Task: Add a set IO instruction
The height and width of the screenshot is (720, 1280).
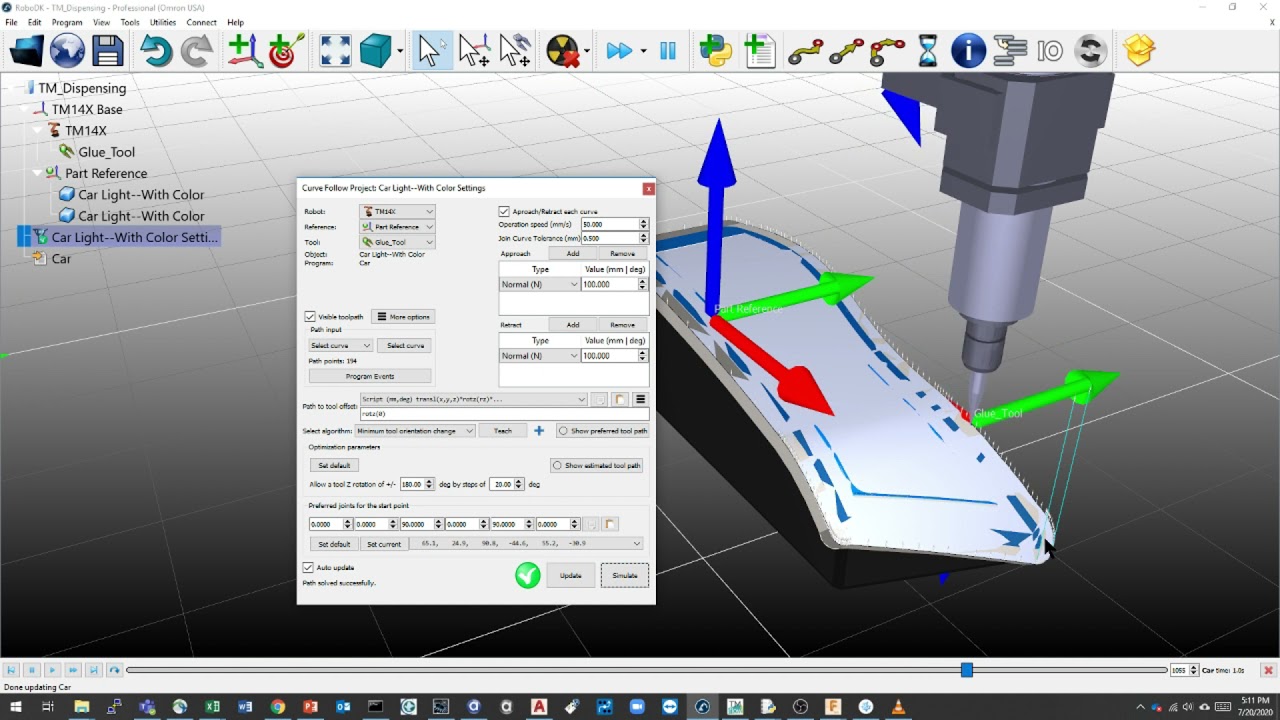Action: point(1050,50)
